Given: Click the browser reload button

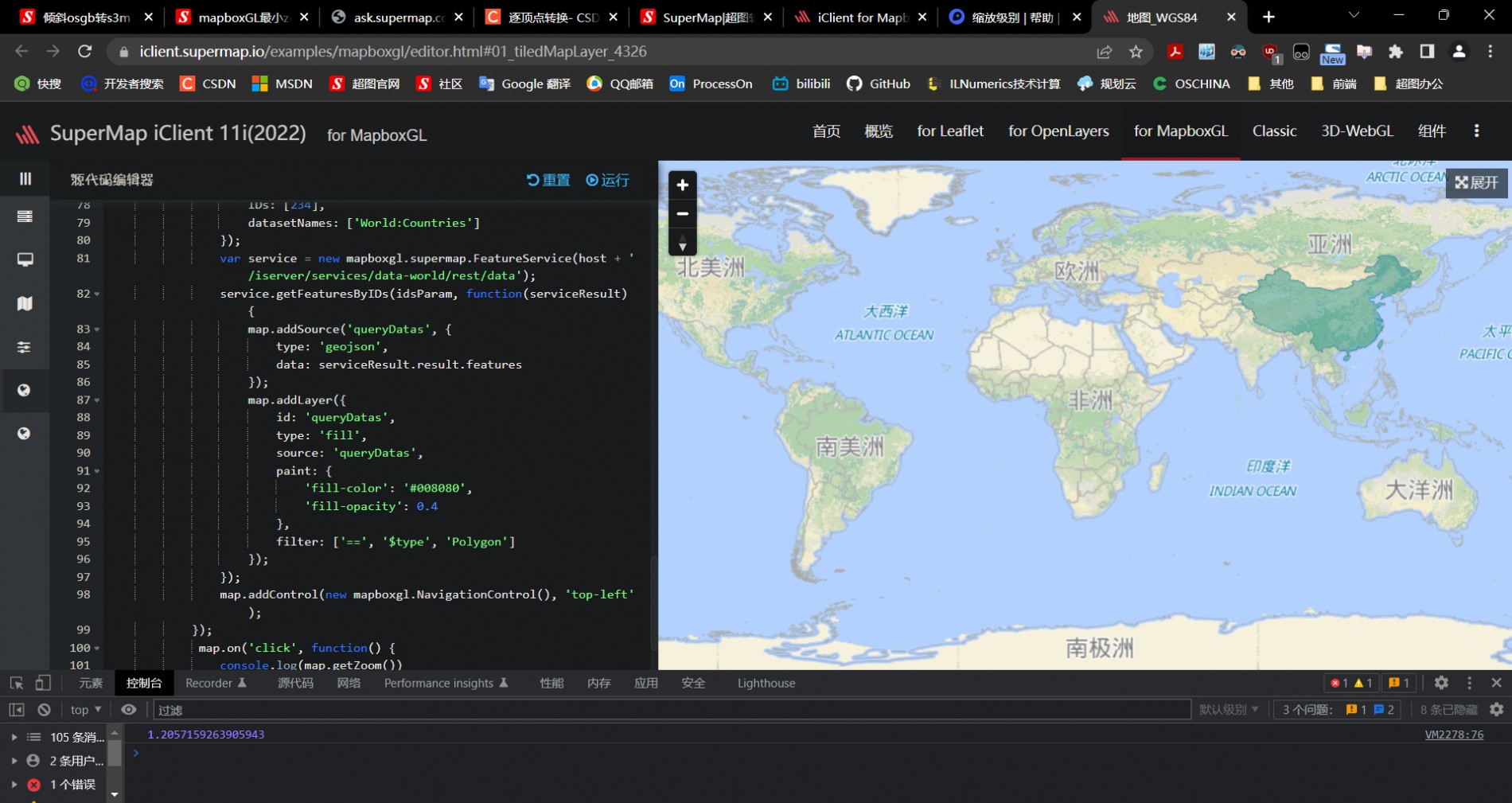Looking at the screenshot, I should click(x=85, y=52).
